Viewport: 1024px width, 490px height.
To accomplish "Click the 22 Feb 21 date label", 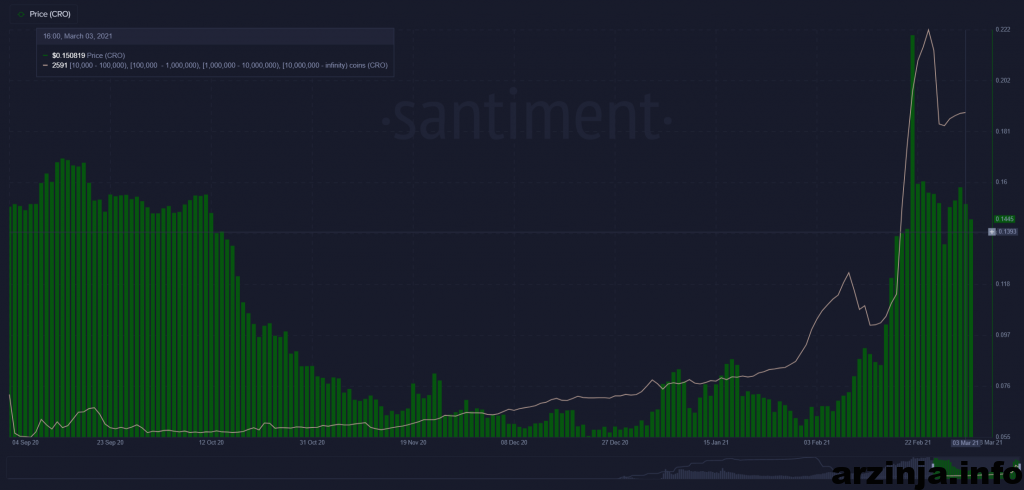I will [918, 441].
